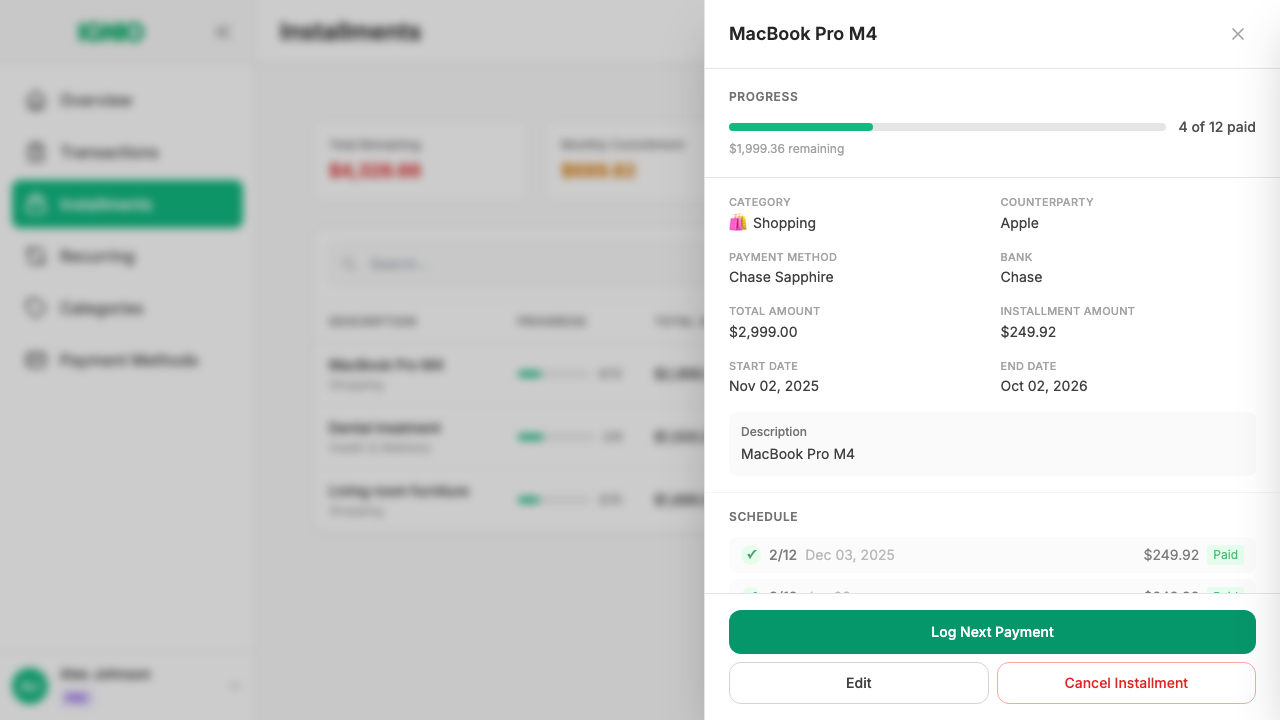Click the Overview icon in the sidebar

pyautogui.click(x=36, y=101)
